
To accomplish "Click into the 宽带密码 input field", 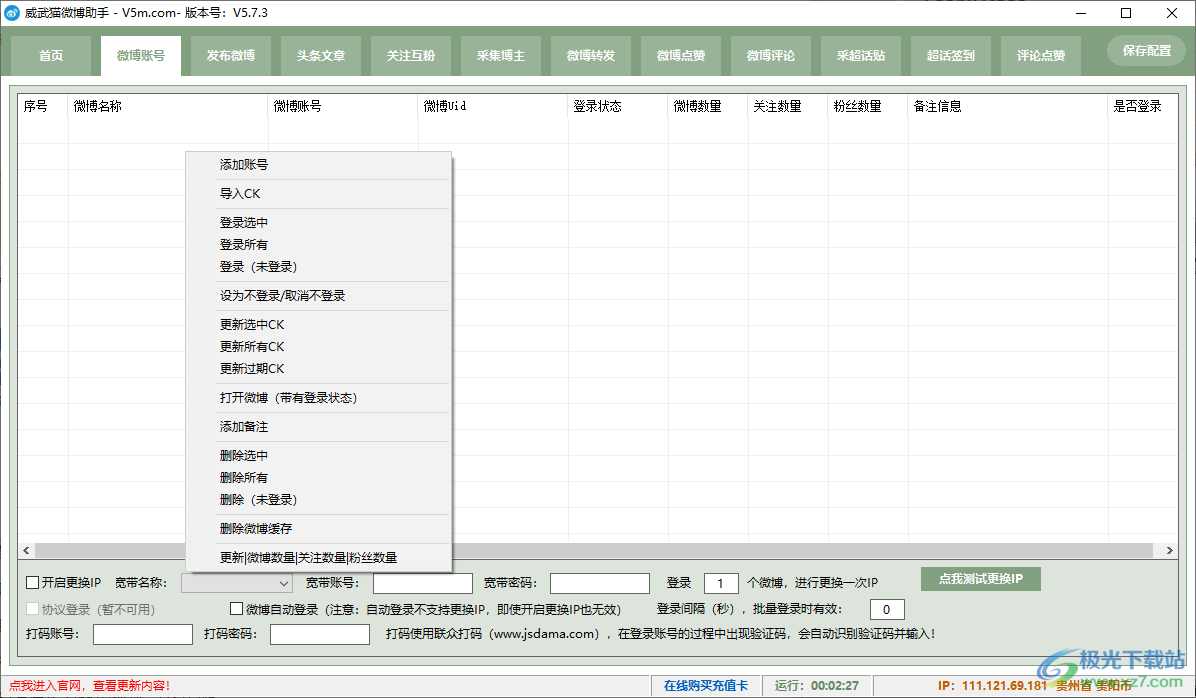I will pos(600,584).
